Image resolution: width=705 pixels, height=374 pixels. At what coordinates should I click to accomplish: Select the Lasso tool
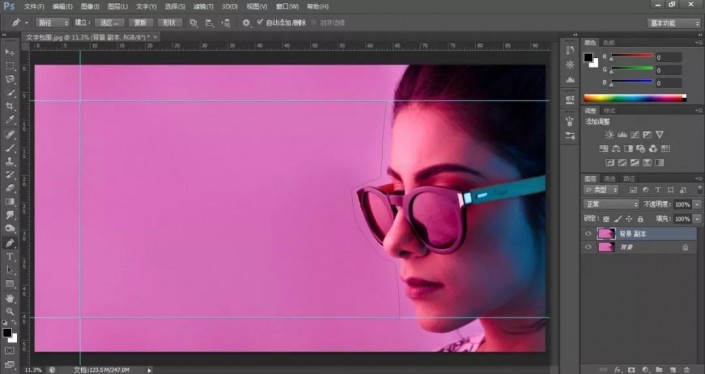[9, 80]
